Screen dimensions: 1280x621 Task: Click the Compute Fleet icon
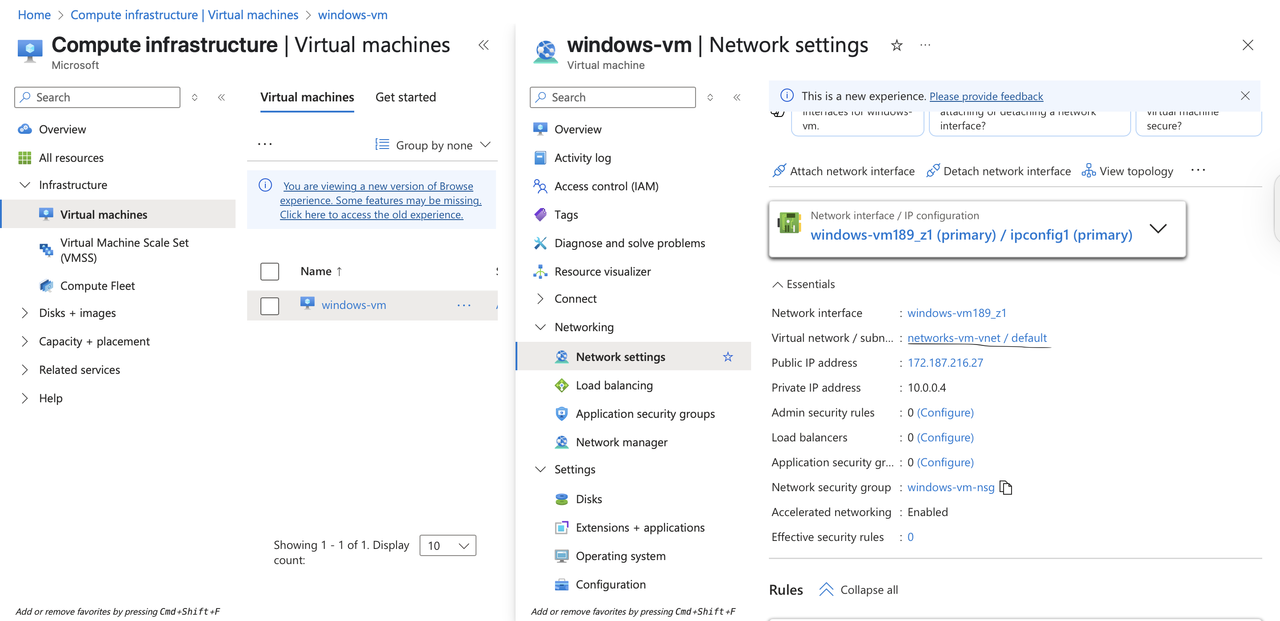(46, 286)
